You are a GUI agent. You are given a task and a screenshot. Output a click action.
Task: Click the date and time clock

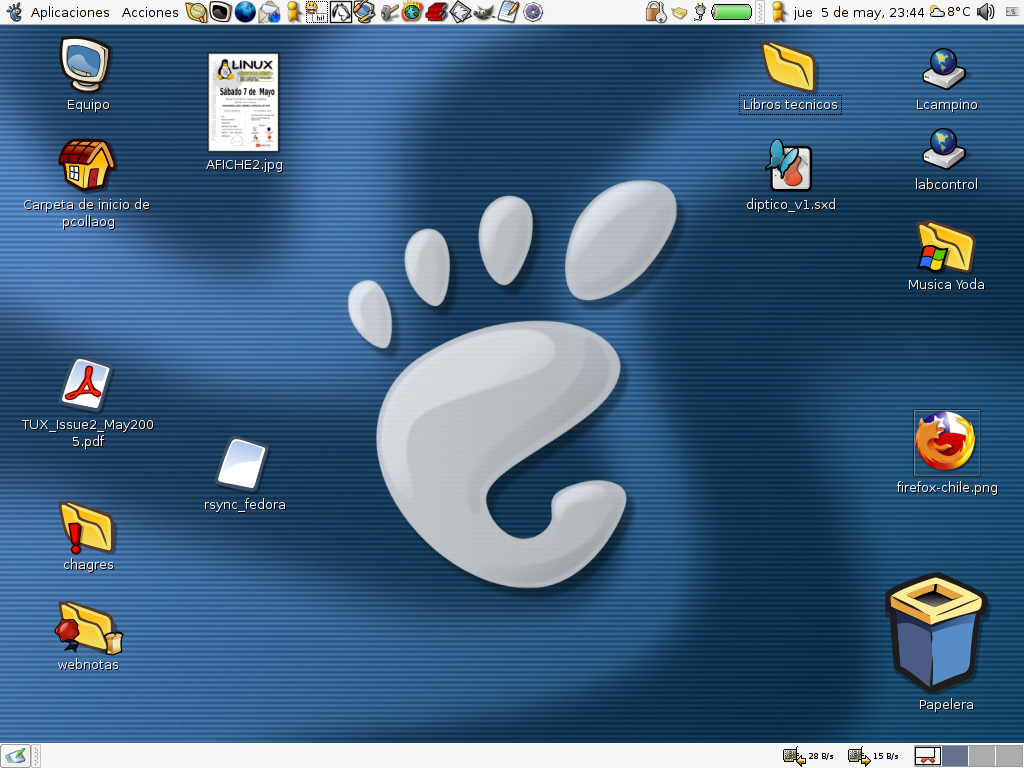(x=857, y=12)
